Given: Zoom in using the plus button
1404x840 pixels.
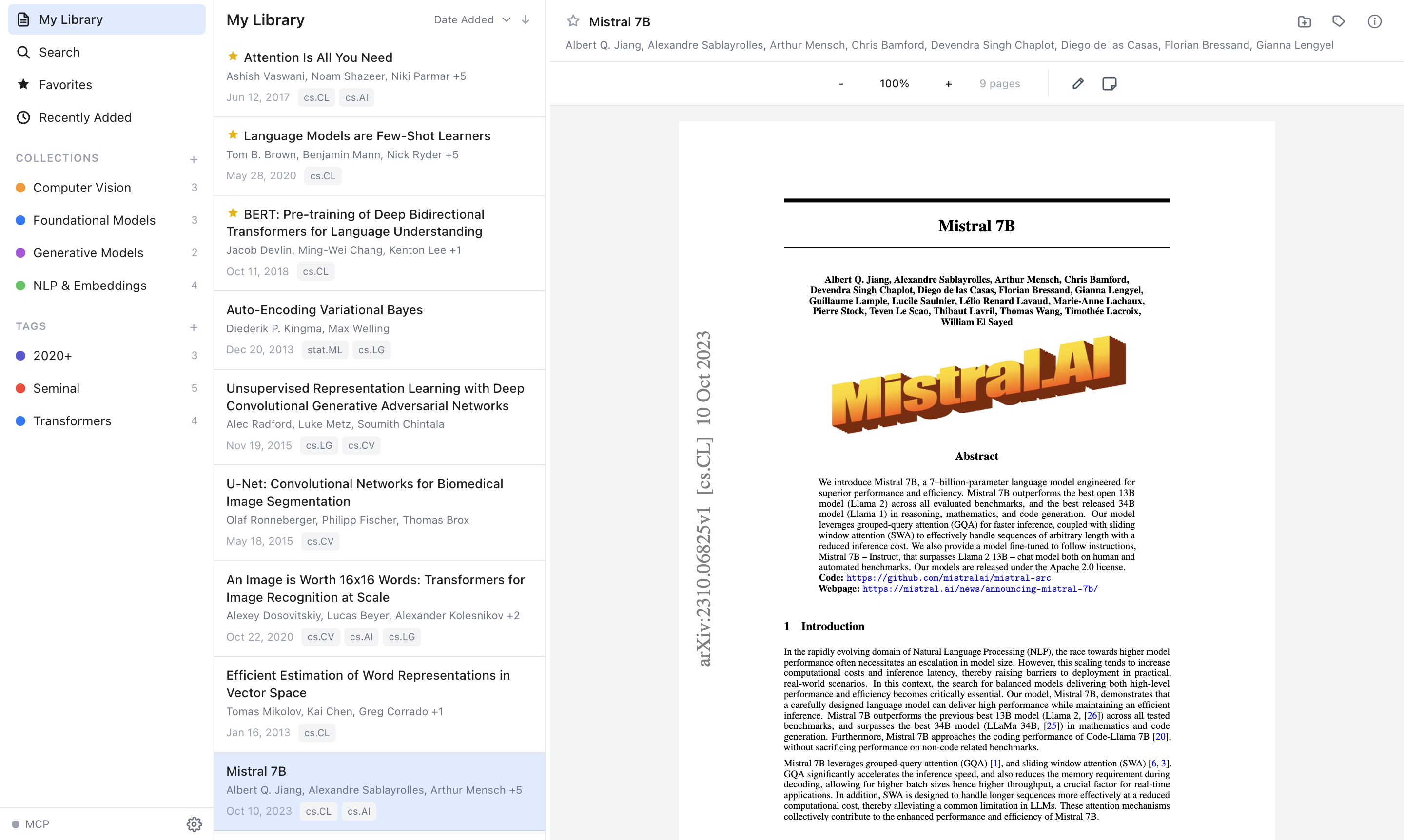Looking at the screenshot, I should coord(948,83).
